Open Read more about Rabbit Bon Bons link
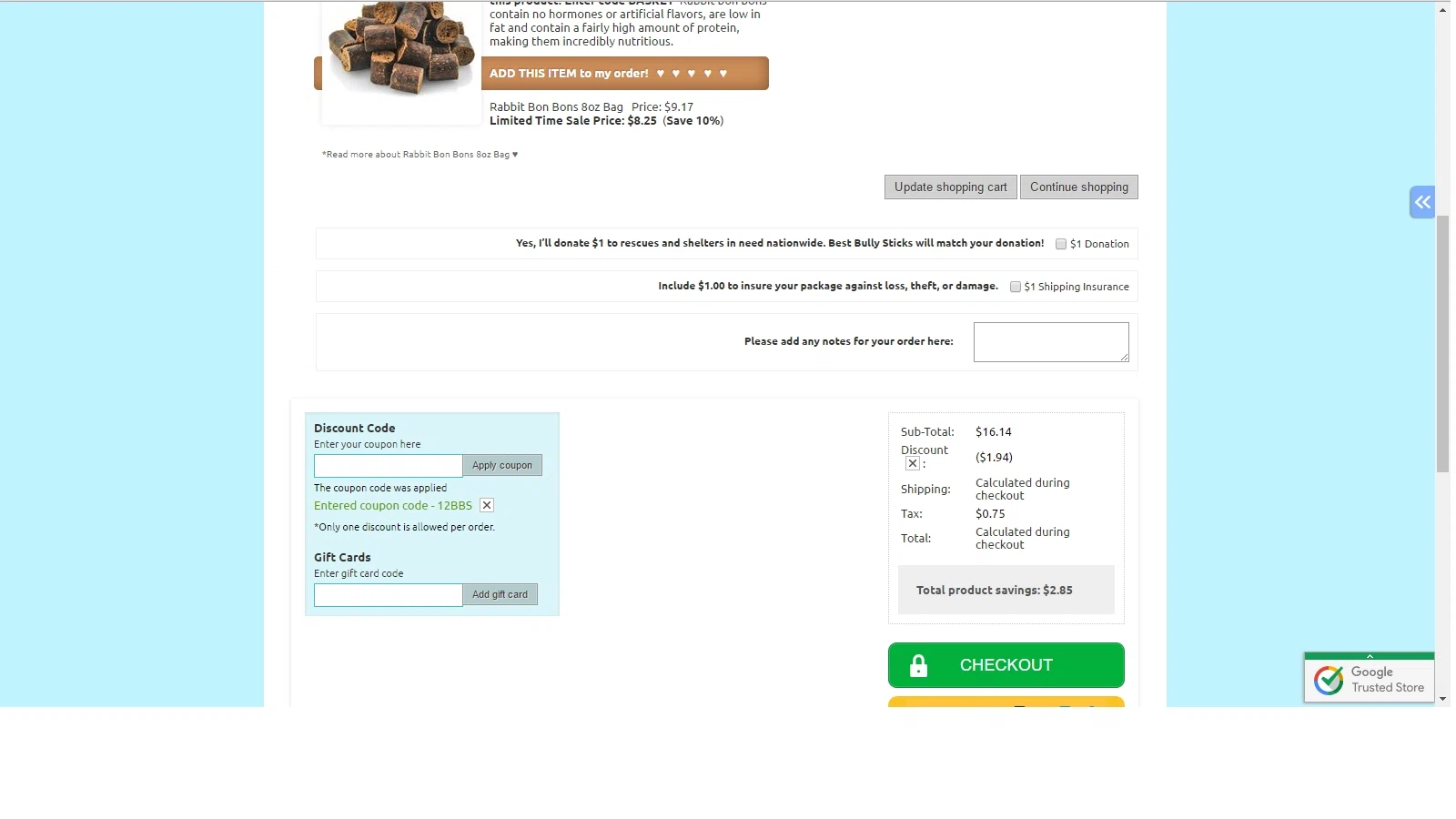Viewport: 1456px width, 819px height. [420, 155]
